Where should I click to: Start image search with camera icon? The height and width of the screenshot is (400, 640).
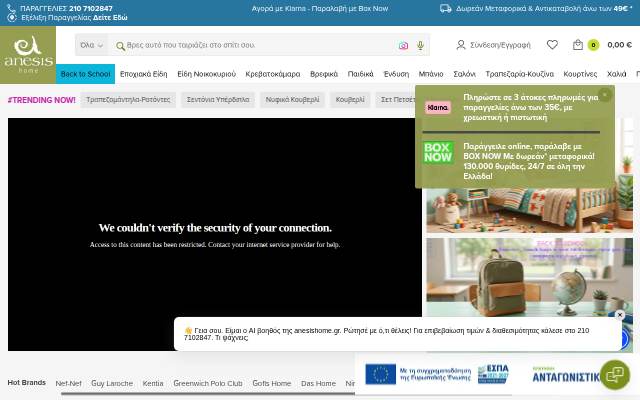click(403, 45)
